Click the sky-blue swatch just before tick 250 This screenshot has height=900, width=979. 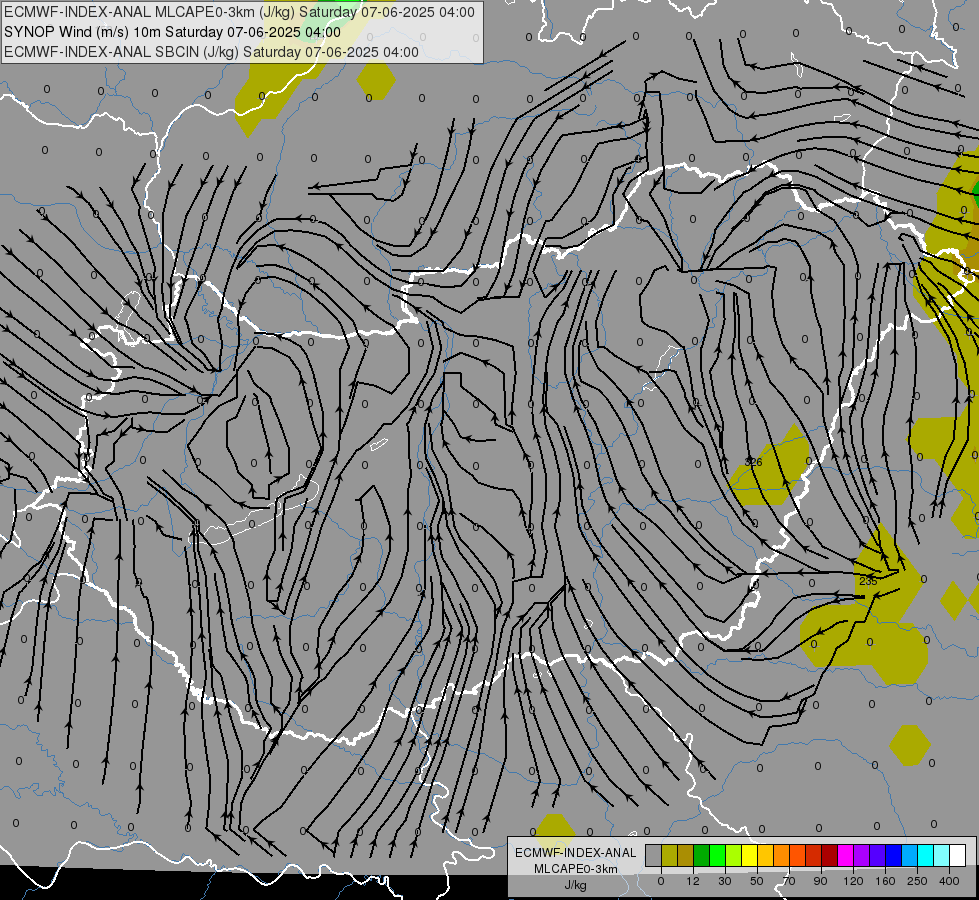coord(910,855)
